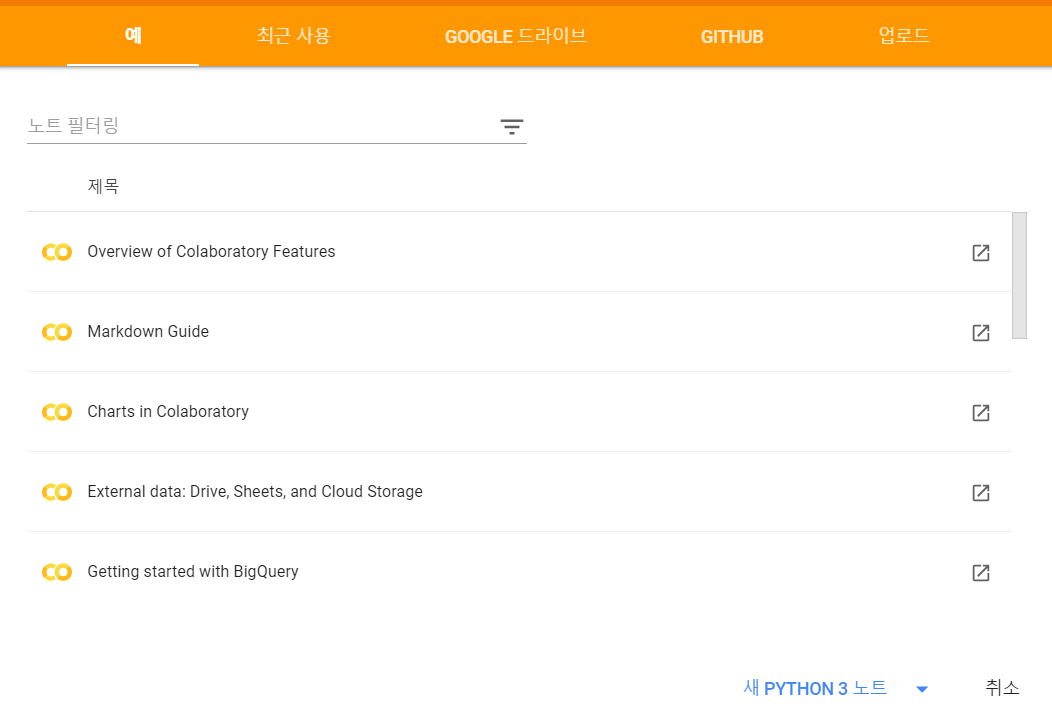Image resolution: width=1052 pixels, height=721 pixels.
Task: Open Overview of Colaboratory Features notebook
Action: [x=211, y=252]
